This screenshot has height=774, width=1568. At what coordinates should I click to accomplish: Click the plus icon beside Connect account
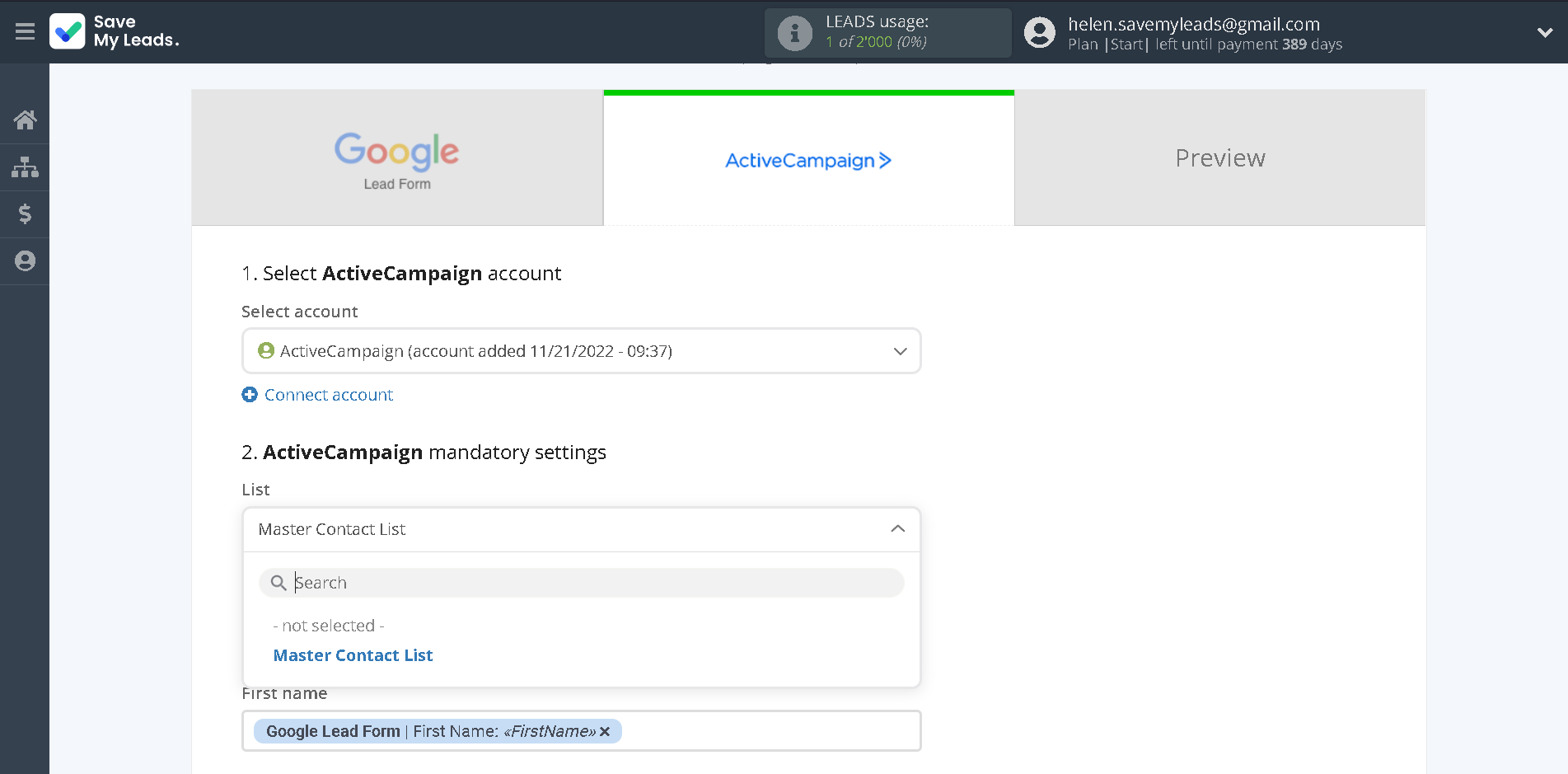[x=250, y=395]
